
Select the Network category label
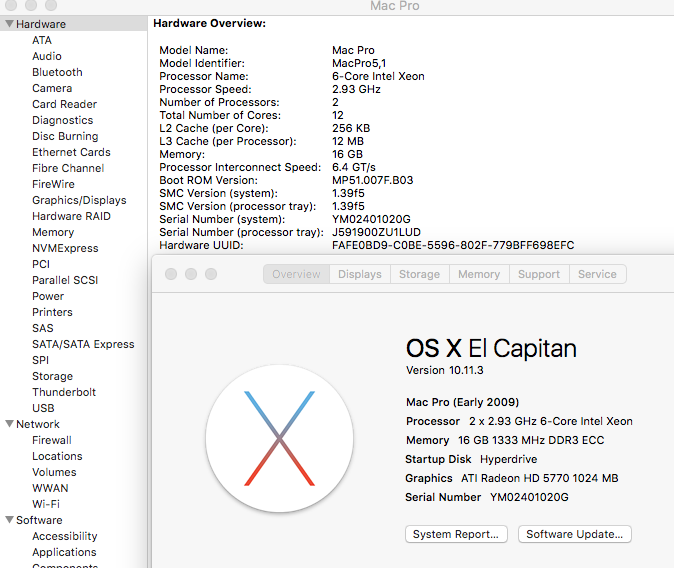pyautogui.click(x=38, y=424)
